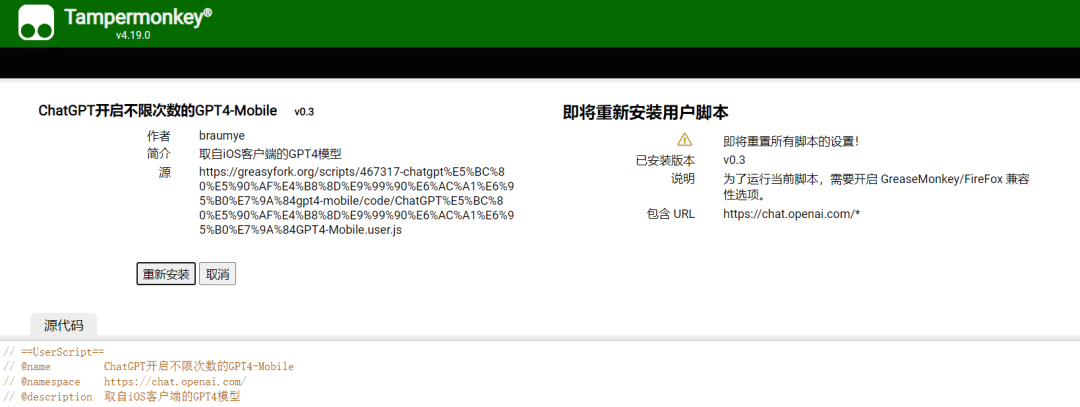Screen dimensions: 1080x407
Task: Click the Tampermonkey logo icon
Action: 36,23
